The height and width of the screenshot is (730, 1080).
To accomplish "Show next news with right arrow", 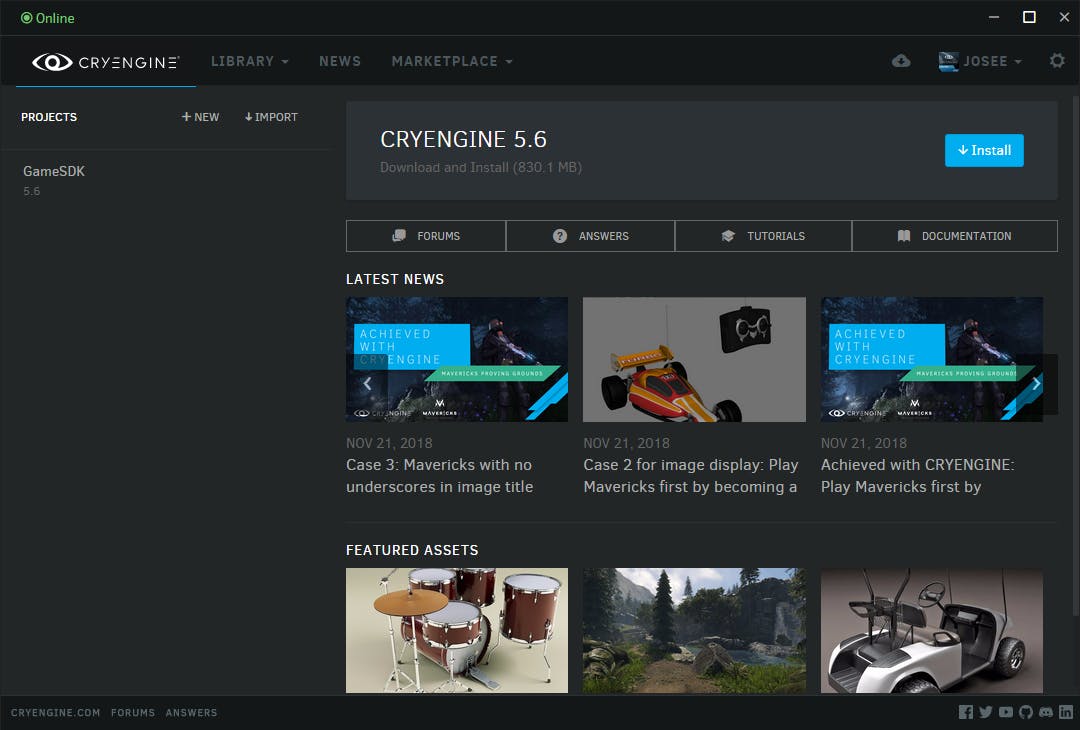I will pyautogui.click(x=1037, y=384).
